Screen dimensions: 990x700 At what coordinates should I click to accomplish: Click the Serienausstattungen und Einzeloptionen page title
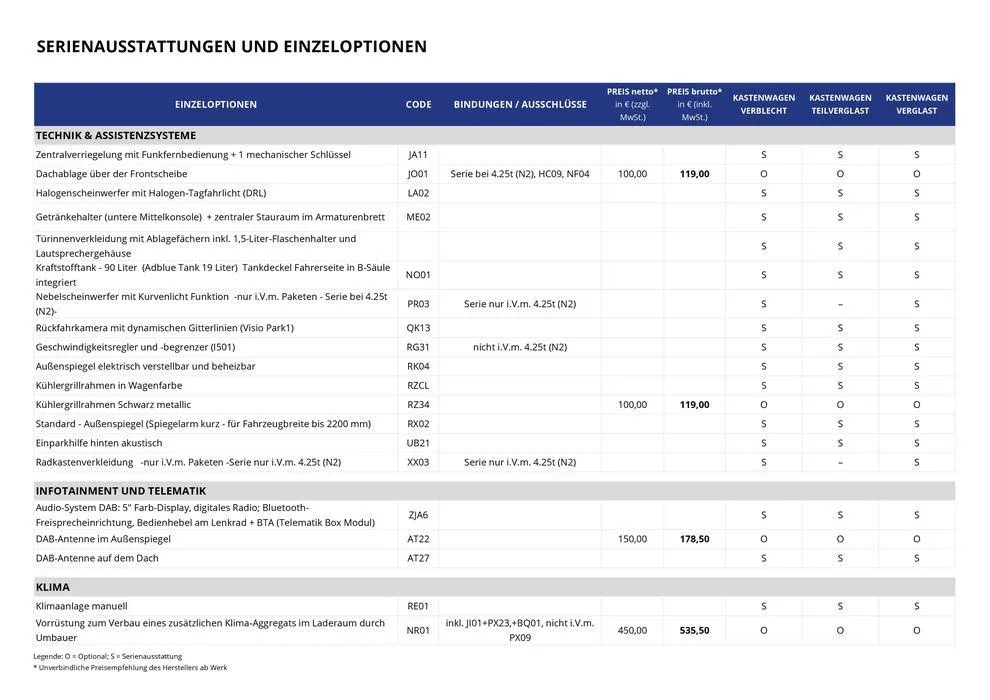point(231,47)
